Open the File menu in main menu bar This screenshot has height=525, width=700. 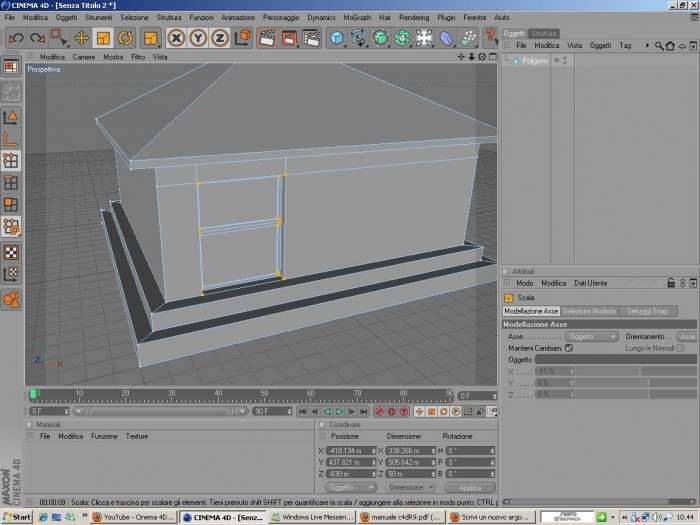pos(10,17)
